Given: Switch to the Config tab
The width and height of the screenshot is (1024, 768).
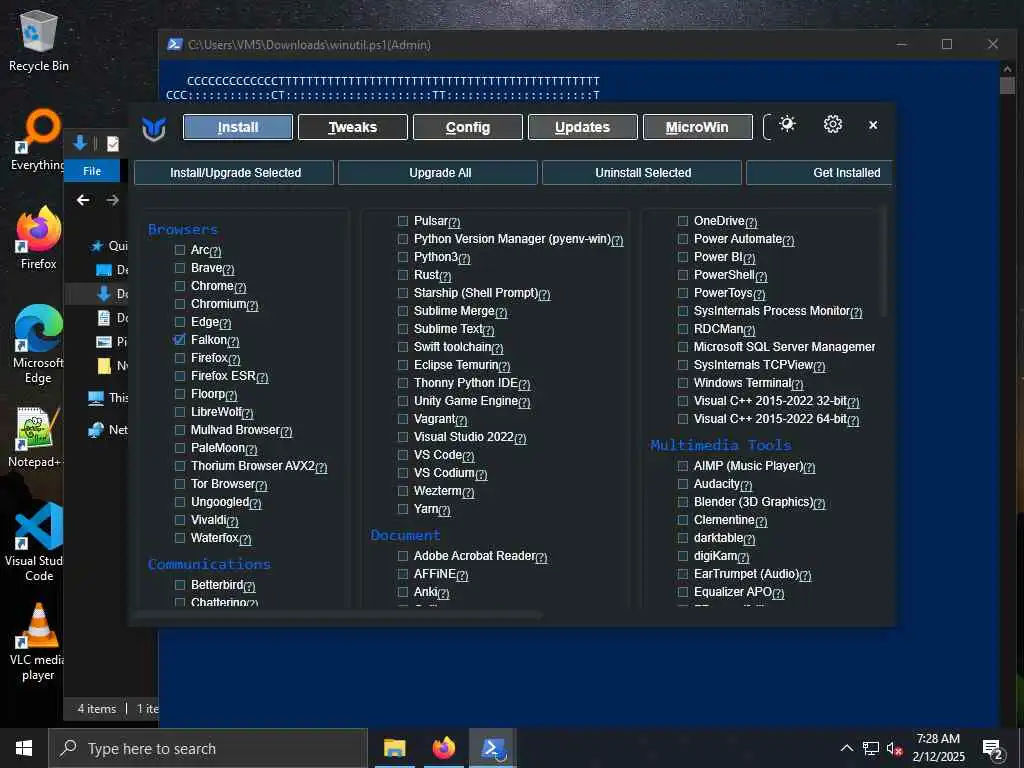Looking at the screenshot, I should click(468, 127).
